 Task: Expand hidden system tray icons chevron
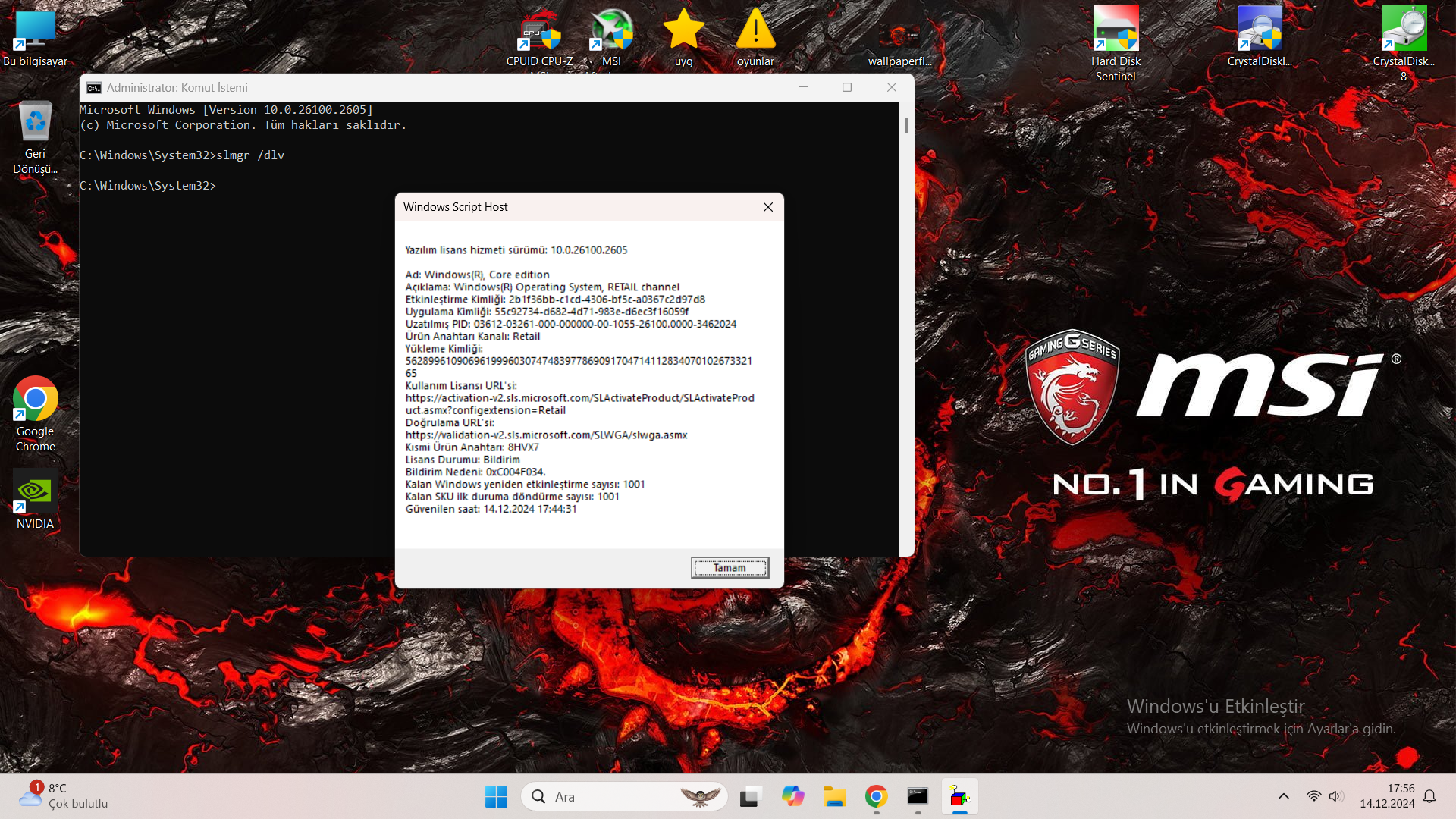pos(1283,796)
